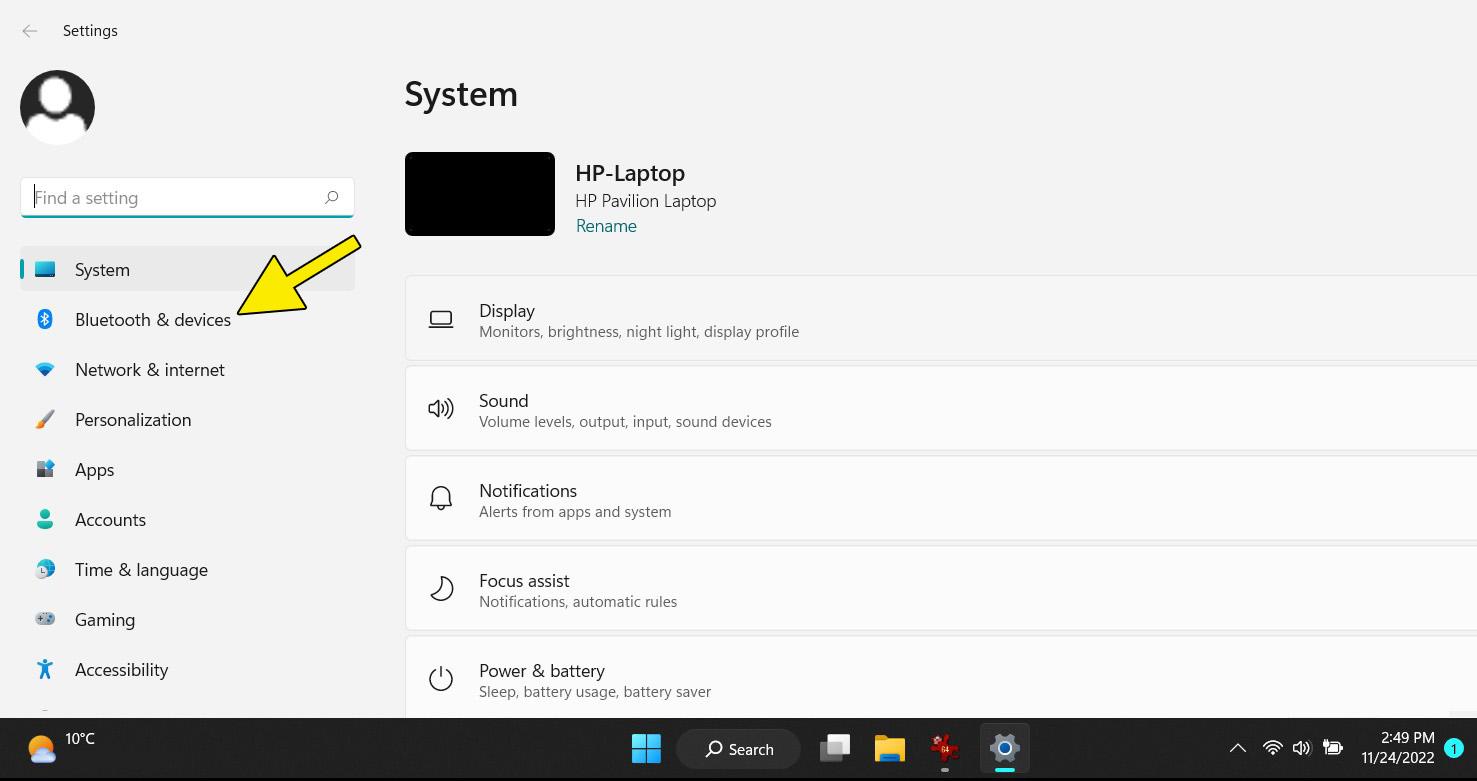Open Gaming via the Xbox icon
The height and width of the screenshot is (781, 1477).
tap(45, 619)
